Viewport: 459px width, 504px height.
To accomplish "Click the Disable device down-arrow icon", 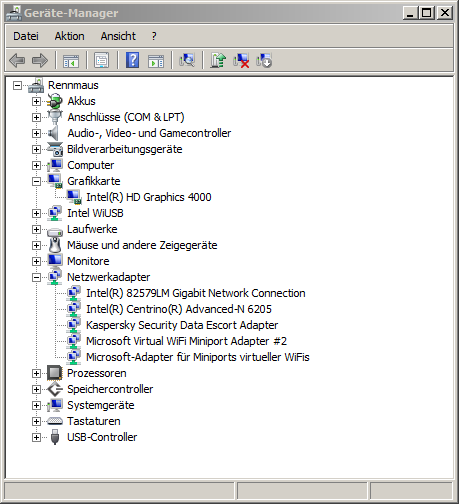I will tap(264, 61).
